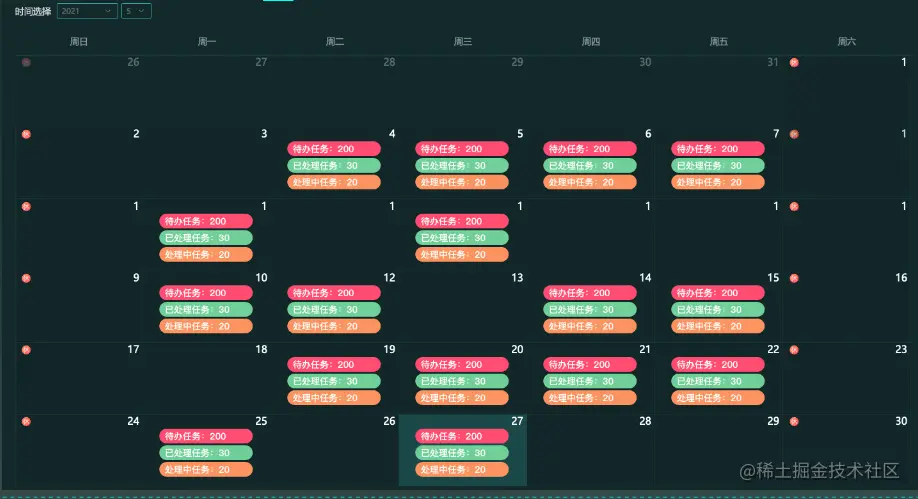Viewport: 918px width, 499px height.
Task: Select date number 17
Action: (x=133, y=350)
